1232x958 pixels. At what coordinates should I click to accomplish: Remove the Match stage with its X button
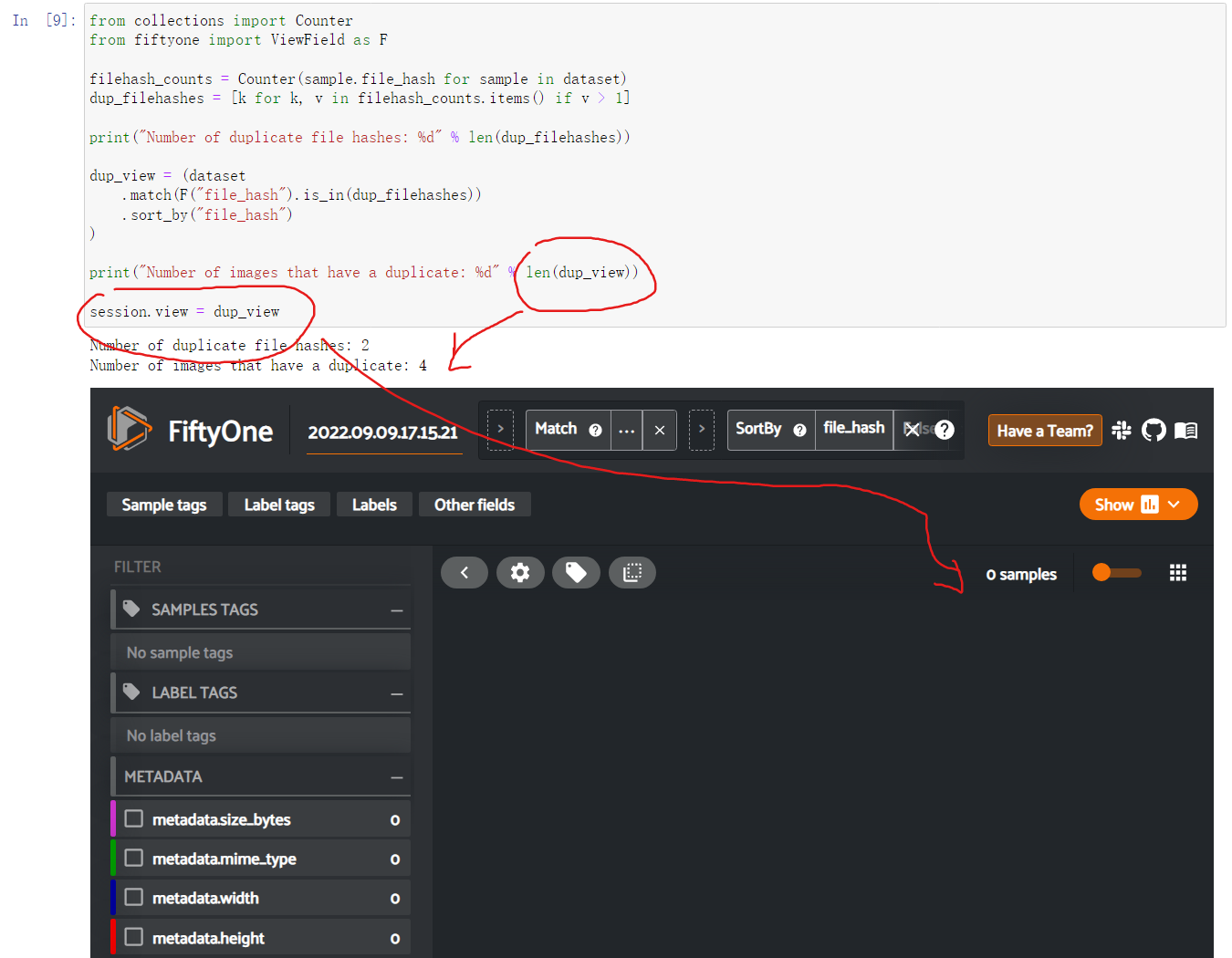pyautogui.click(x=659, y=430)
